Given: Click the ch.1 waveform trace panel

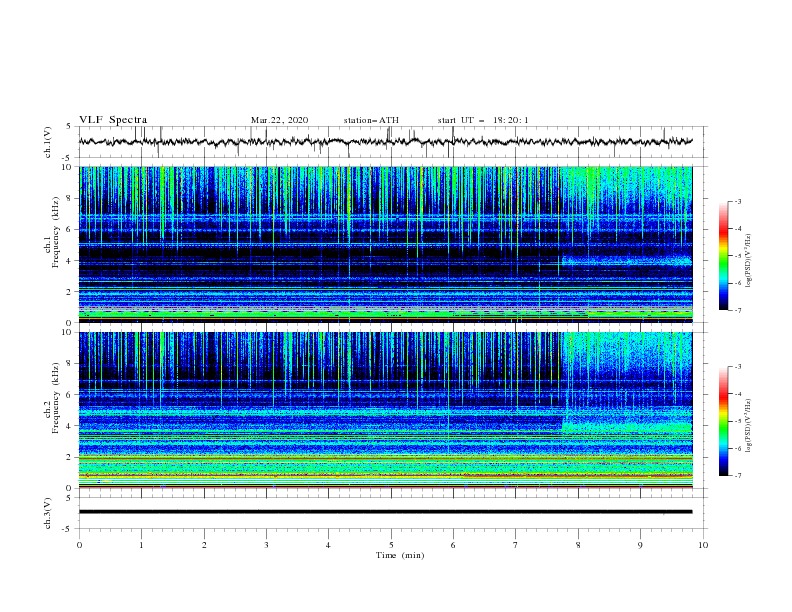Looking at the screenshot, I should pyautogui.click(x=393, y=142).
